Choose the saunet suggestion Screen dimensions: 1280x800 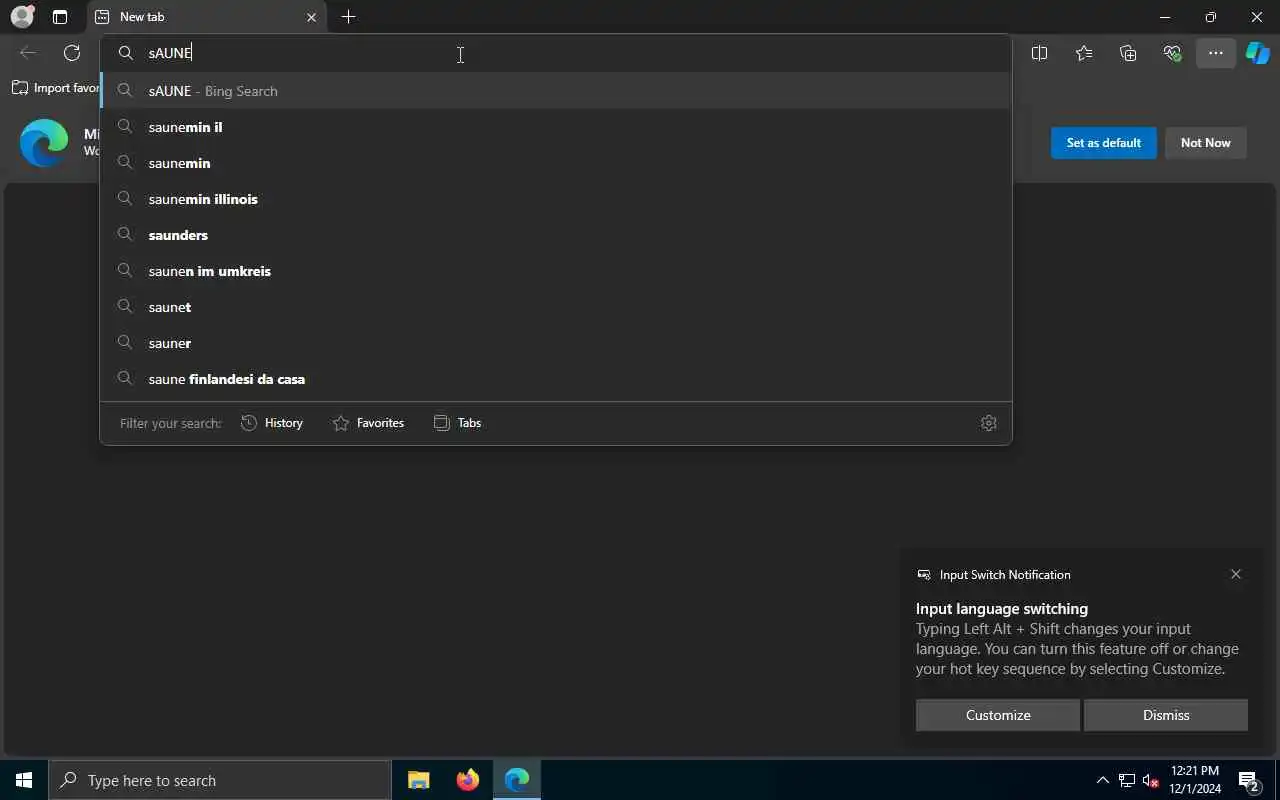[x=556, y=307]
